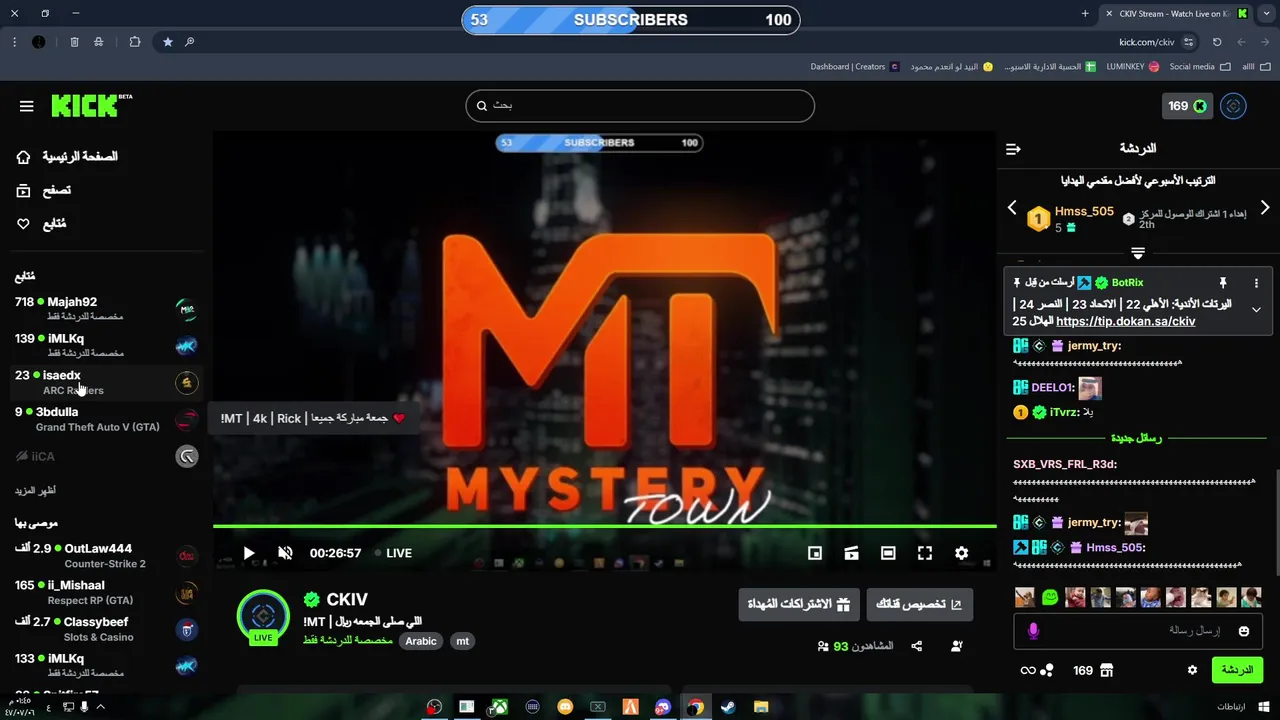This screenshot has height=720, width=1280.
Task: Enter fullscreen video mode
Action: (925, 553)
